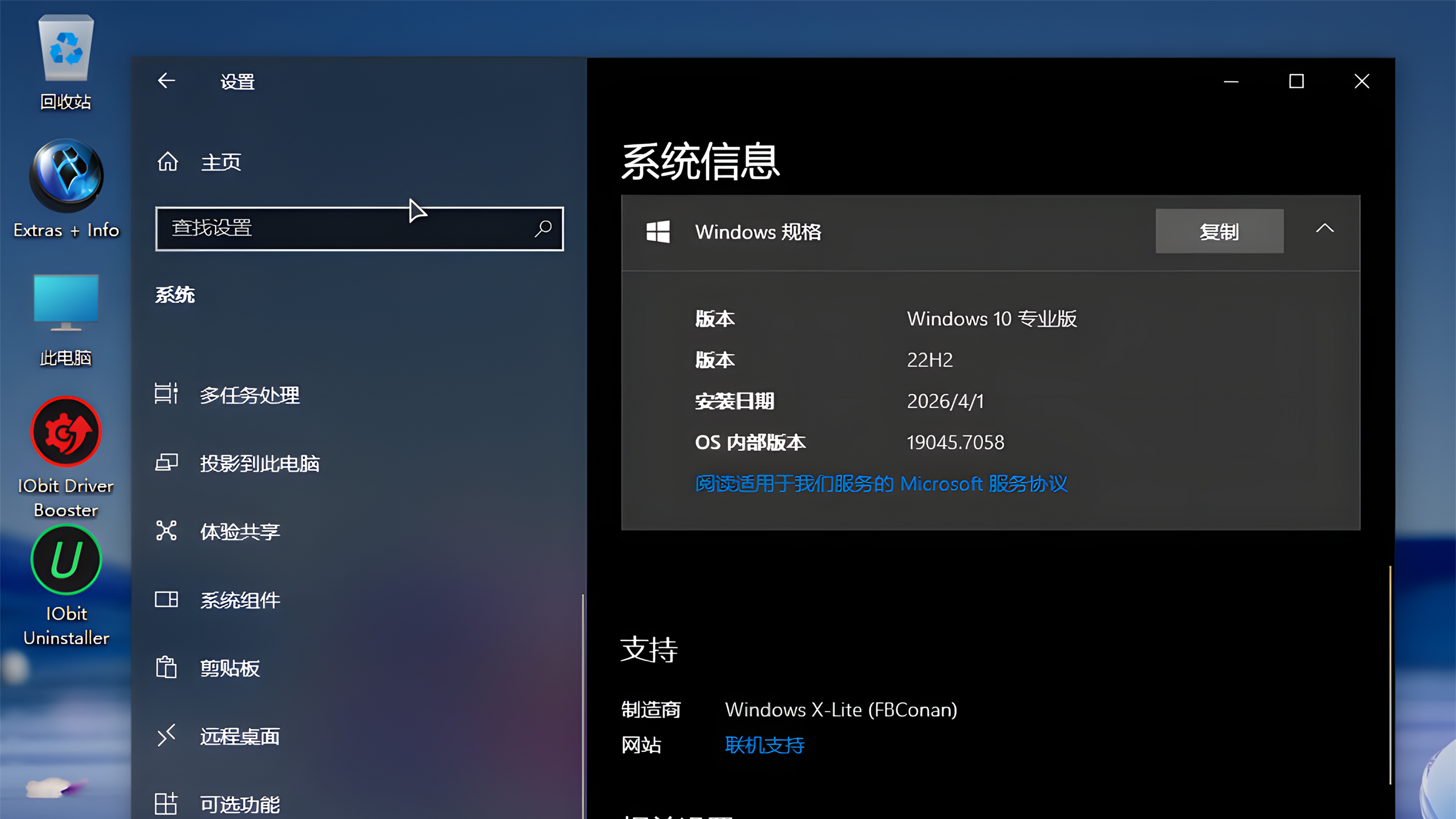1456x819 pixels.
Task: Click the 可选功能 icon
Action: (166, 804)
